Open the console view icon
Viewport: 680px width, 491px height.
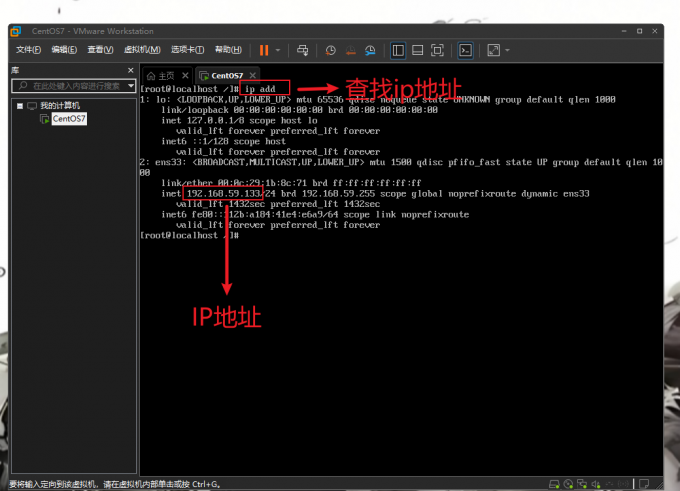coord(465,50)
